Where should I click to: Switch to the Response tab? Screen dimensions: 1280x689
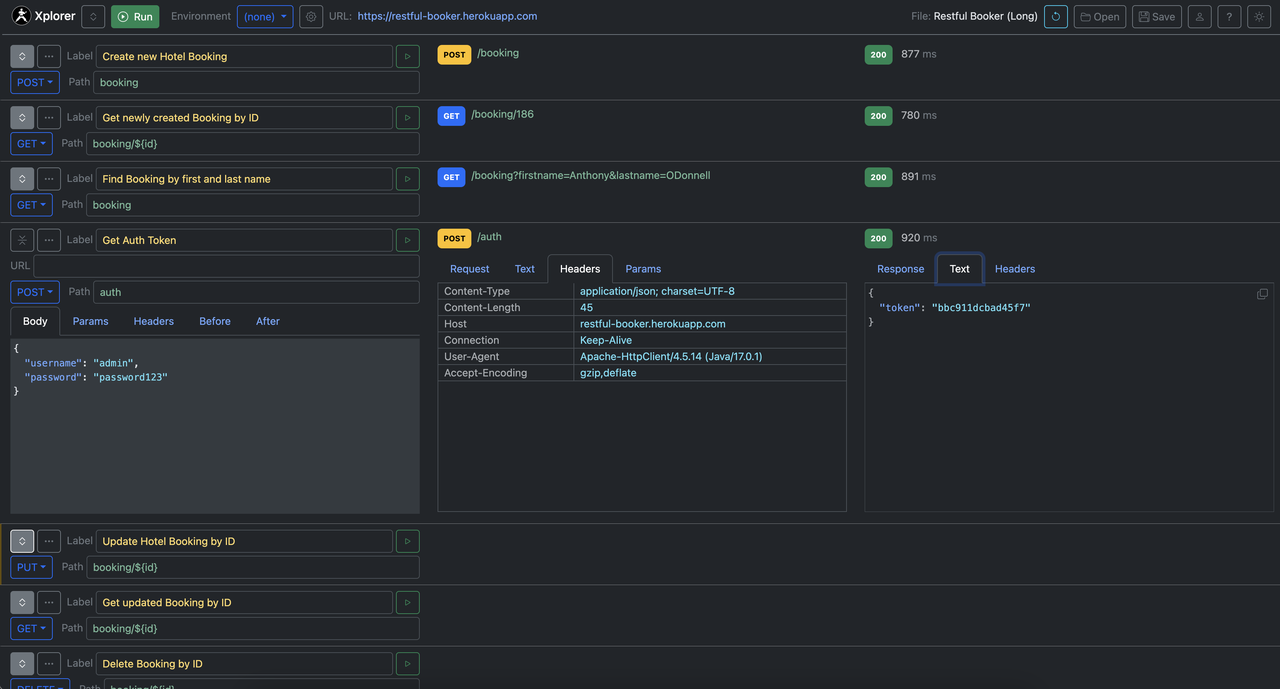pyautogui.click(x=900, y=269)
